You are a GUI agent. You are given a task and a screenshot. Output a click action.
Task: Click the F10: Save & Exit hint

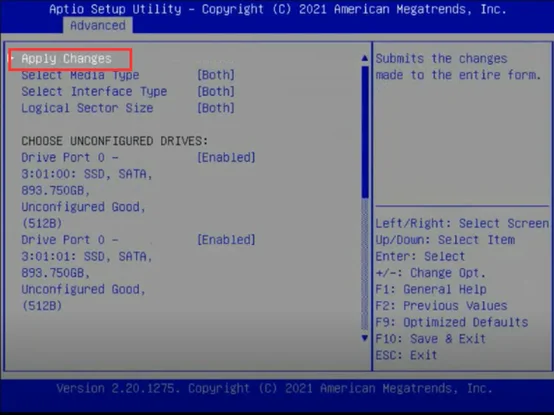(431, 339)
